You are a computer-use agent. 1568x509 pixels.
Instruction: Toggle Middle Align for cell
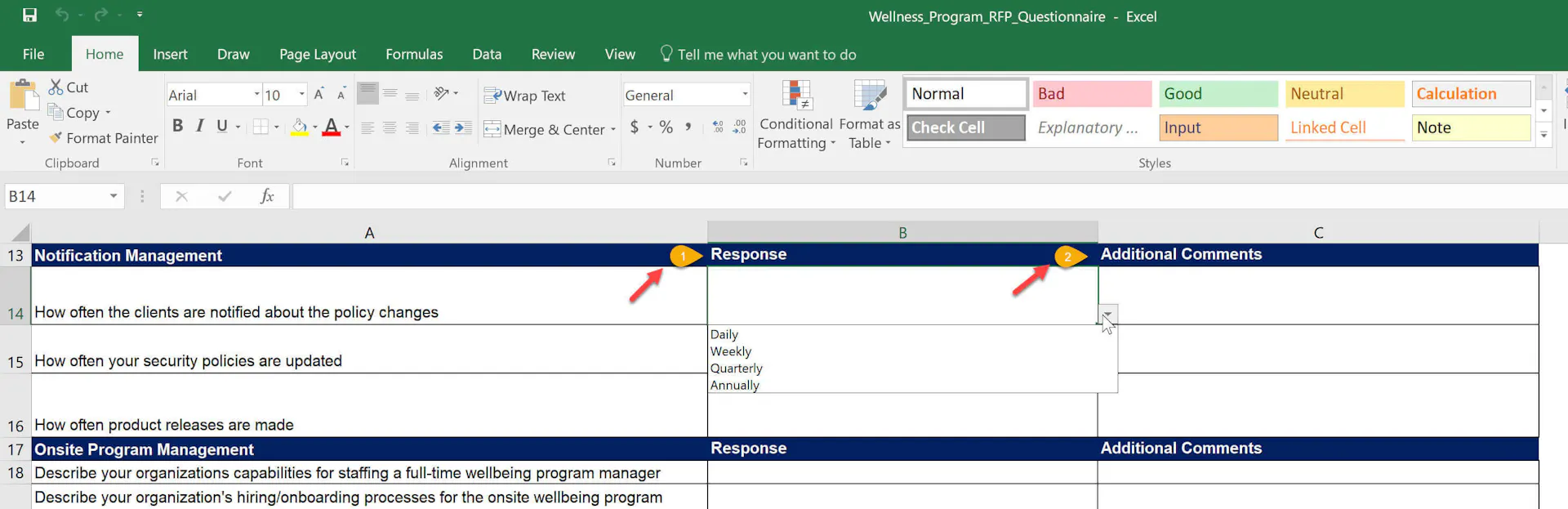390,94
